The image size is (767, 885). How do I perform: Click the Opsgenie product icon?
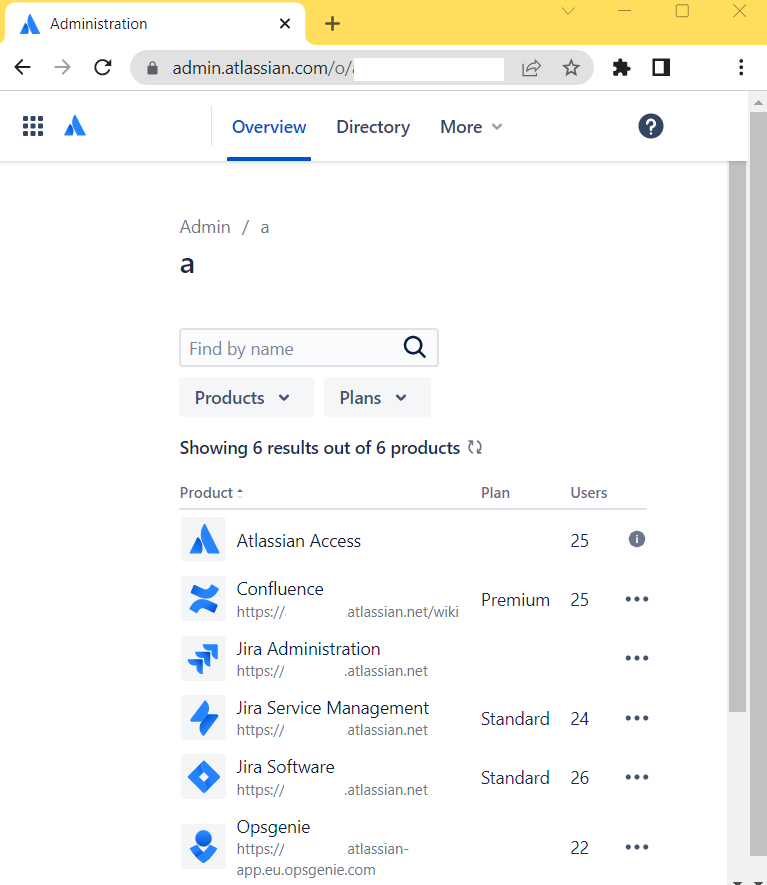click(x=204, y=846)
